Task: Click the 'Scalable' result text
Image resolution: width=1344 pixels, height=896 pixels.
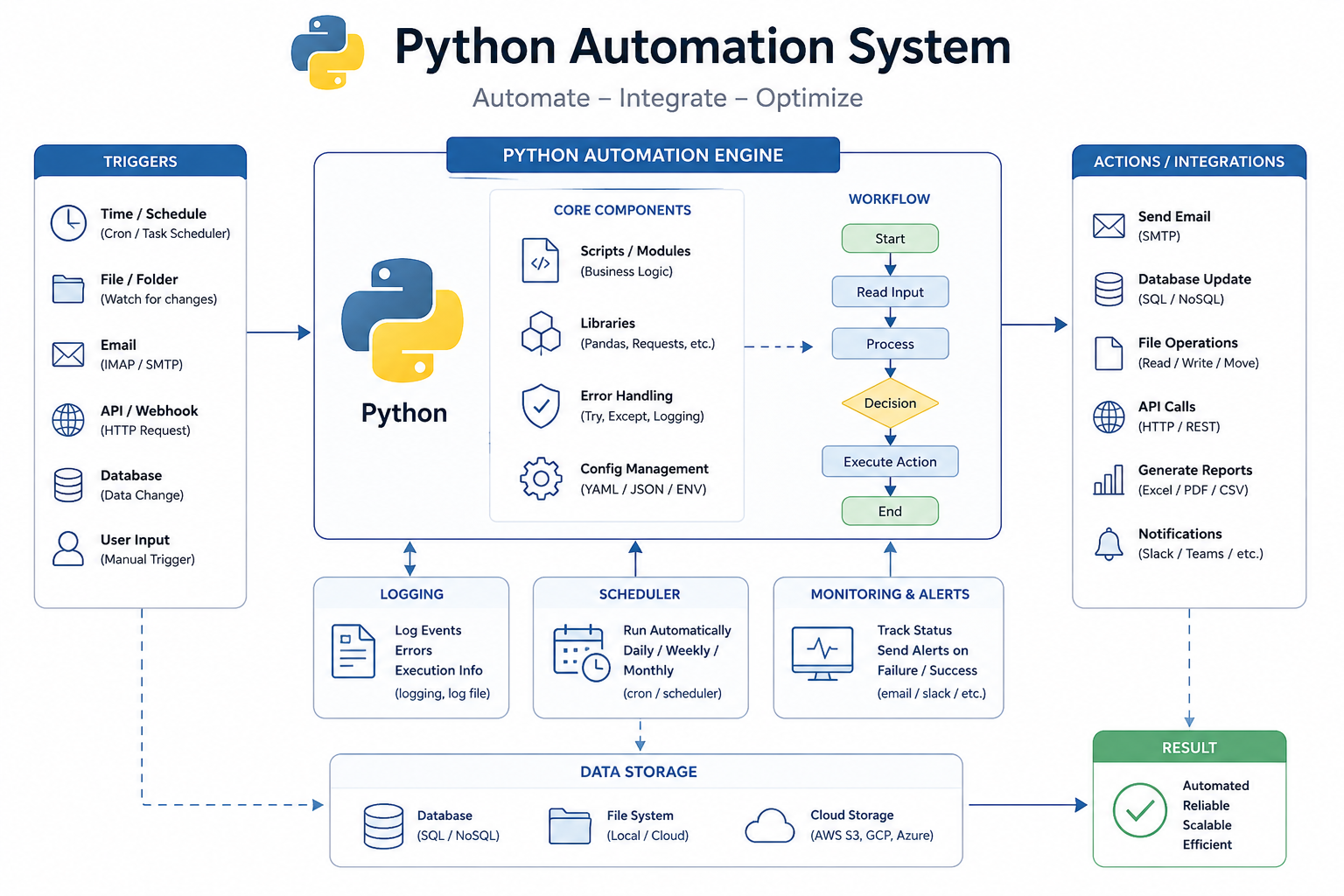Action: [x=1207, y=825]
